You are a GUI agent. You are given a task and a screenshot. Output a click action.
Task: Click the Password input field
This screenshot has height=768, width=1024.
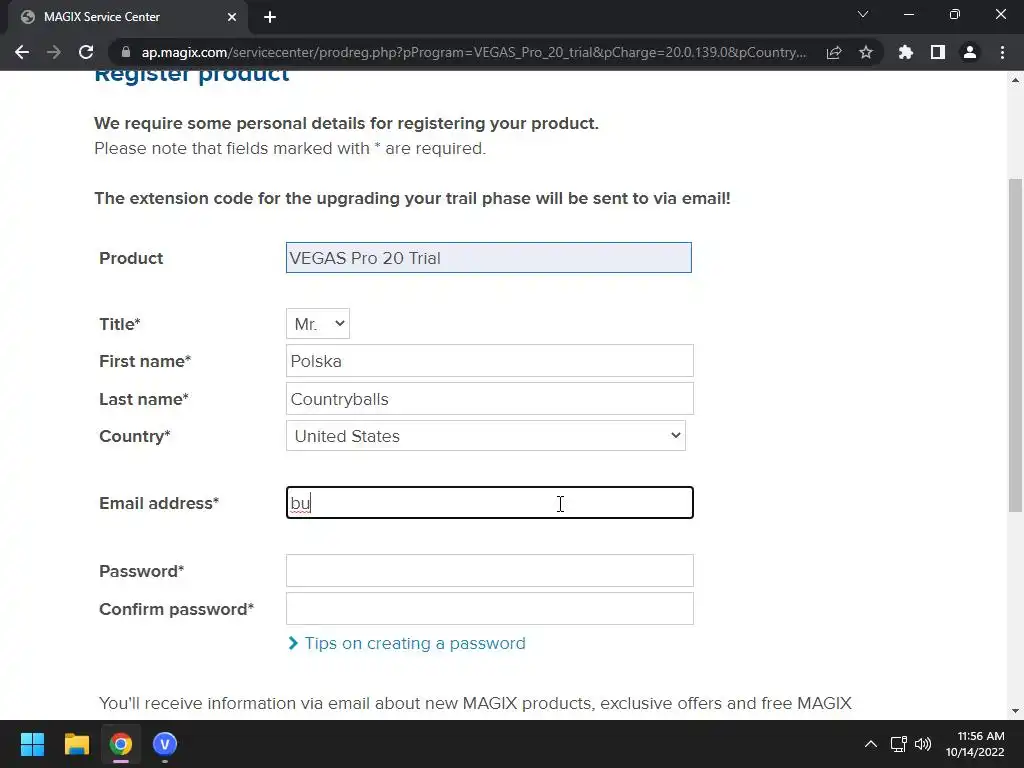[x=490, y=571]
